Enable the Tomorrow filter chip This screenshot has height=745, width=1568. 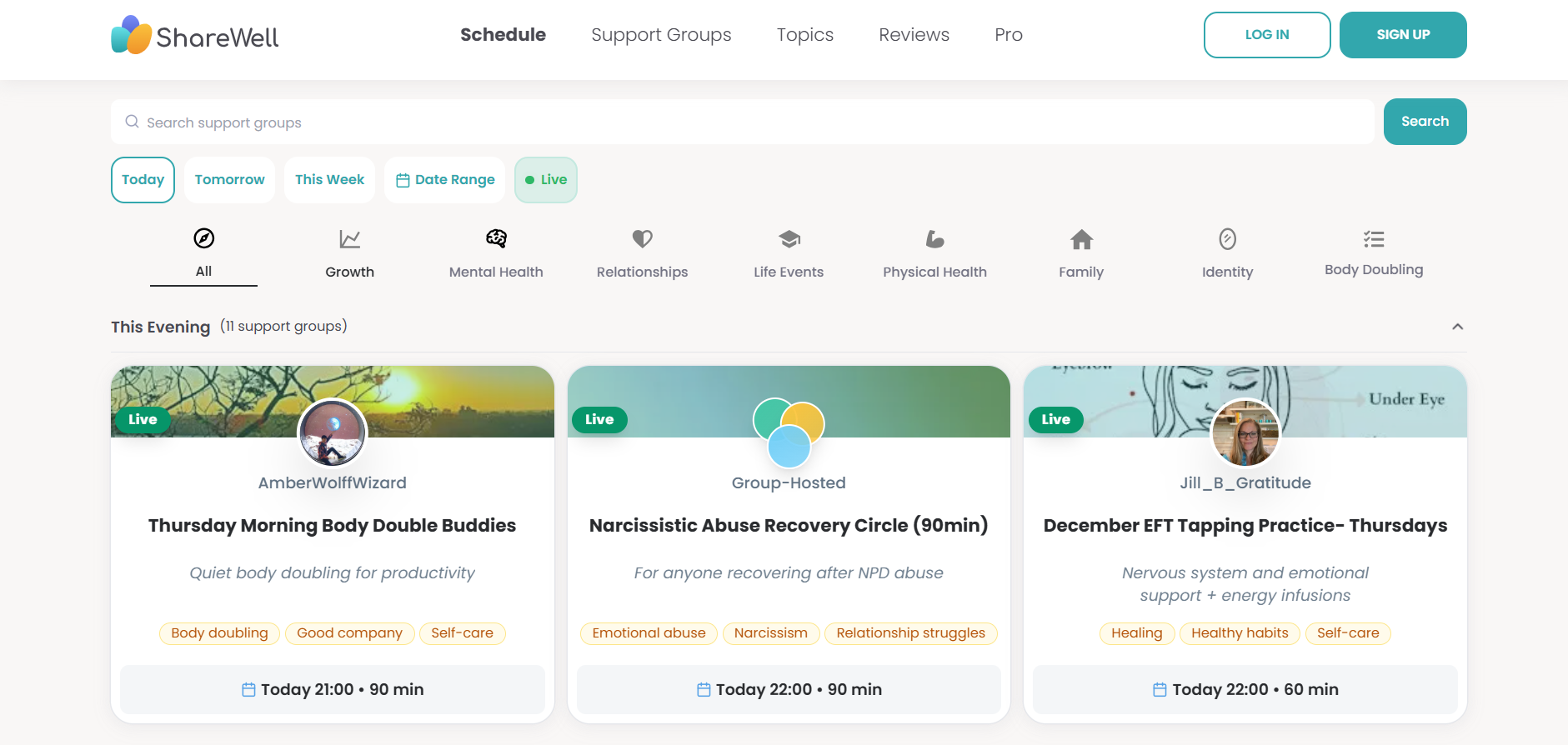click(x=229, y=180)
